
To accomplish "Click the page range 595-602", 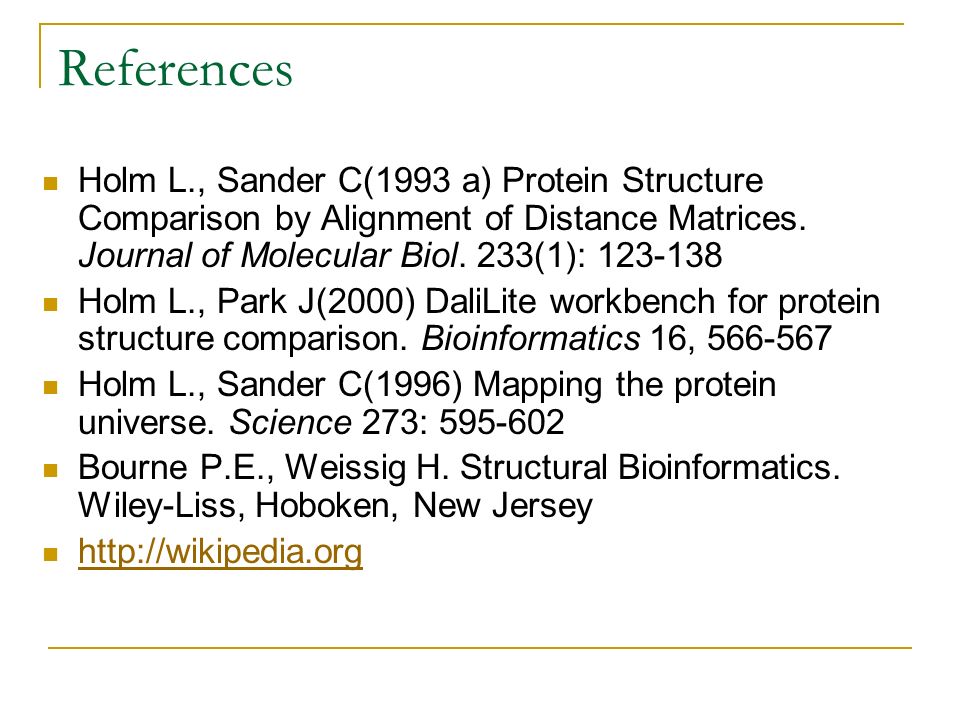I will pyautogui.click(x=501, y=422).
